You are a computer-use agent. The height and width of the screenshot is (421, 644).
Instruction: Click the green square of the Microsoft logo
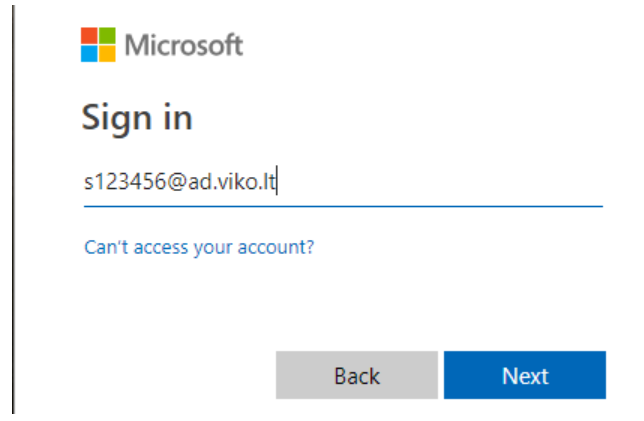pyautogui.click(x=107, y=36)
